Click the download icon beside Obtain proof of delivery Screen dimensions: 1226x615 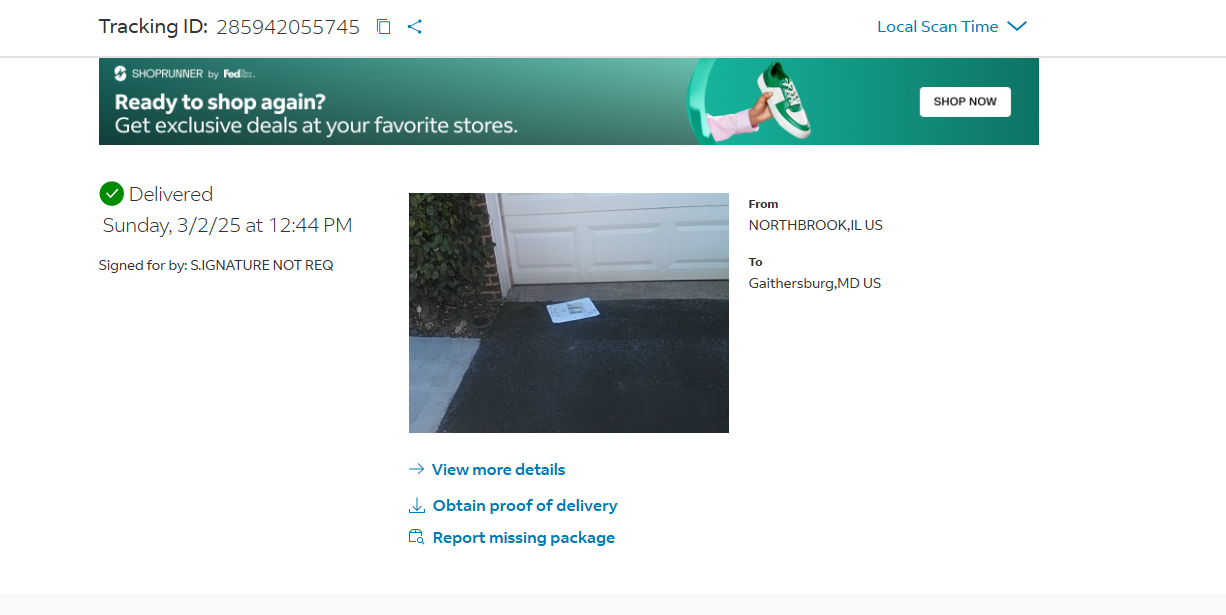[417, 505]
